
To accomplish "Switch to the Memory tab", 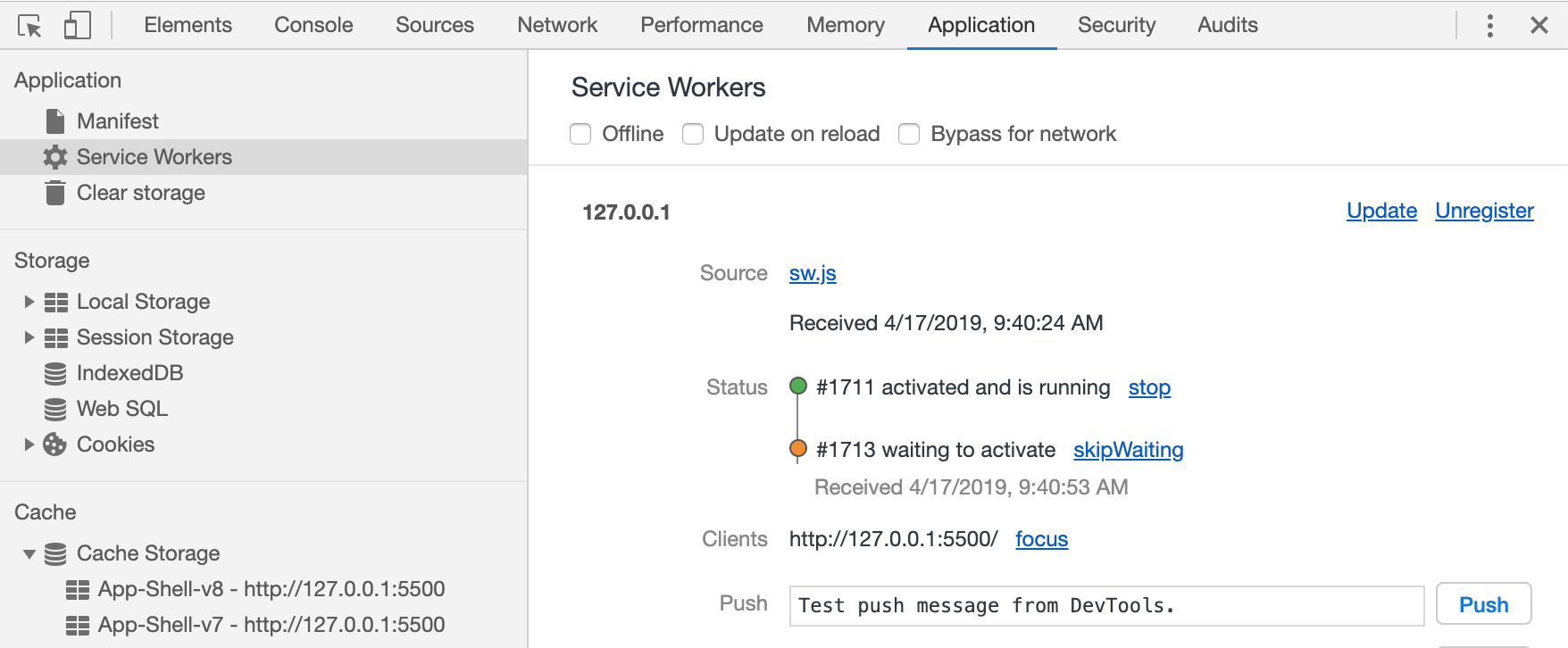I will click(x=846, y=25).
